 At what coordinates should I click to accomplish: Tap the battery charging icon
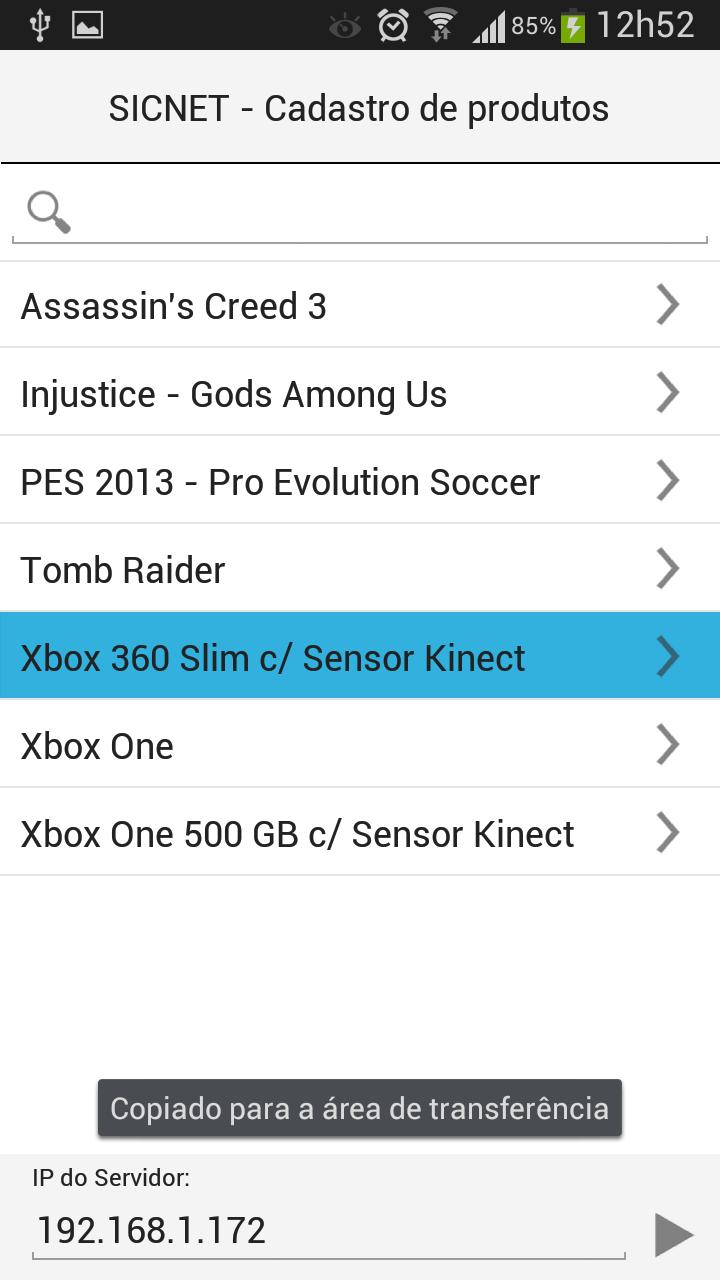573,25
